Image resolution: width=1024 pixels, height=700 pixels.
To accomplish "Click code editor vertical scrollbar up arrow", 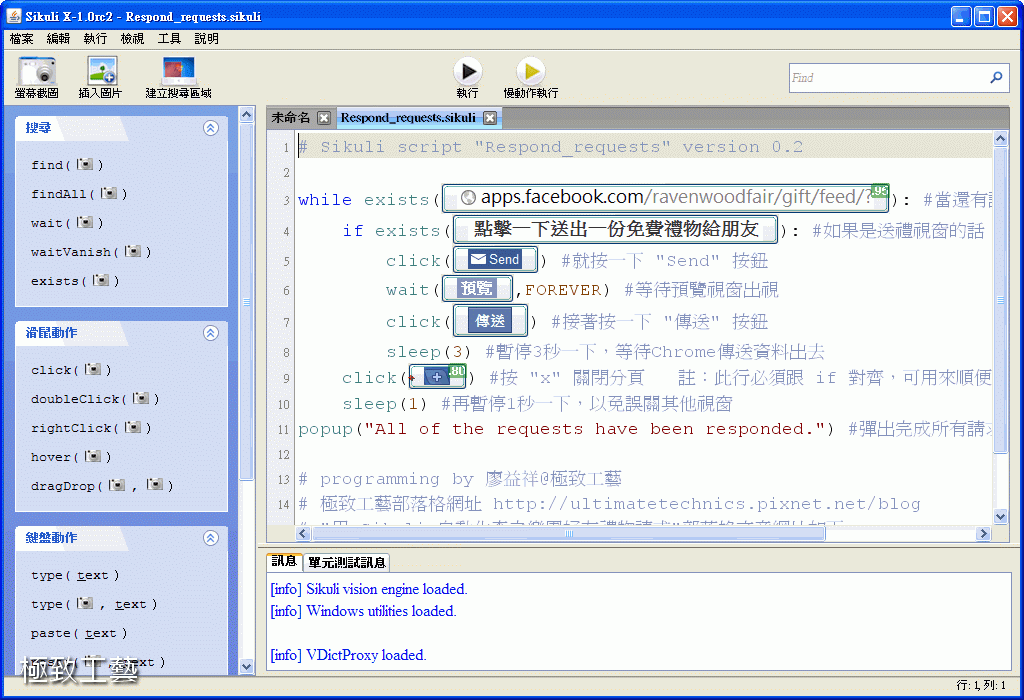I will point(1000,138).
